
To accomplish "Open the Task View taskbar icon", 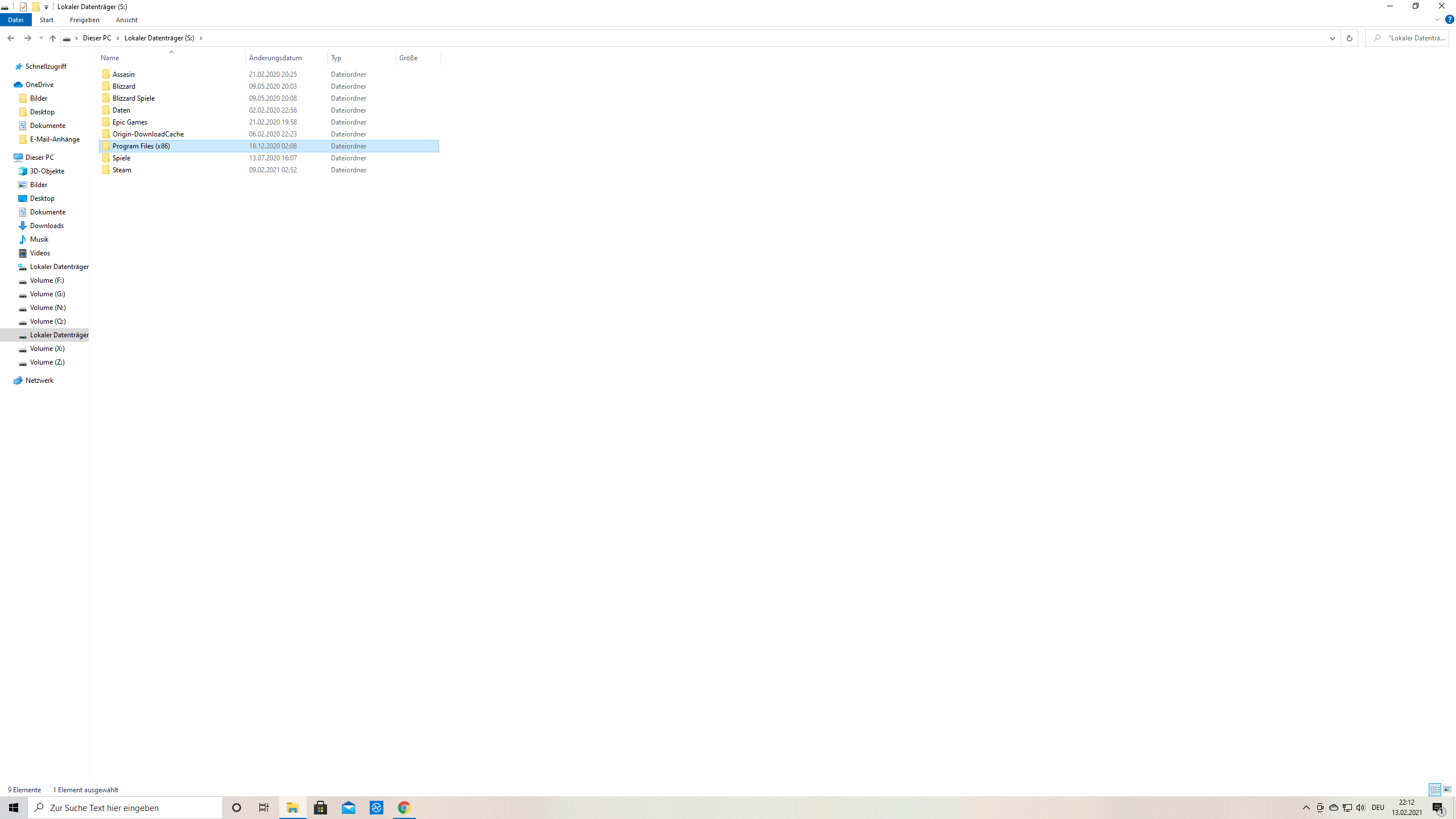I will point(264,808).
